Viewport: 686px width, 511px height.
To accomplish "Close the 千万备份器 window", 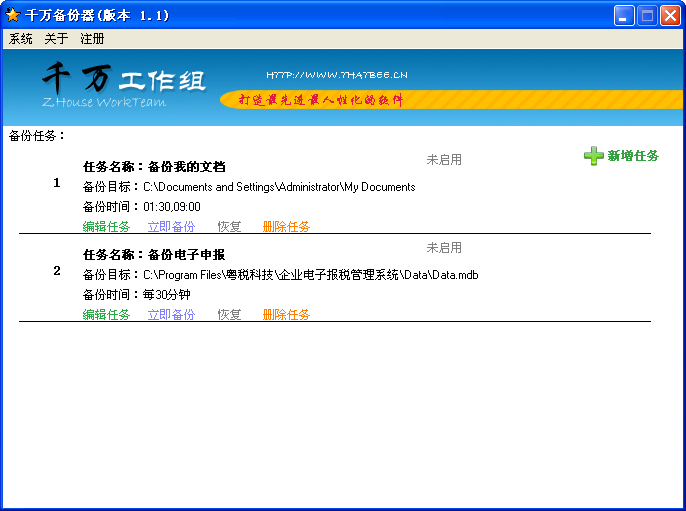I will click(x=670, y=16).
